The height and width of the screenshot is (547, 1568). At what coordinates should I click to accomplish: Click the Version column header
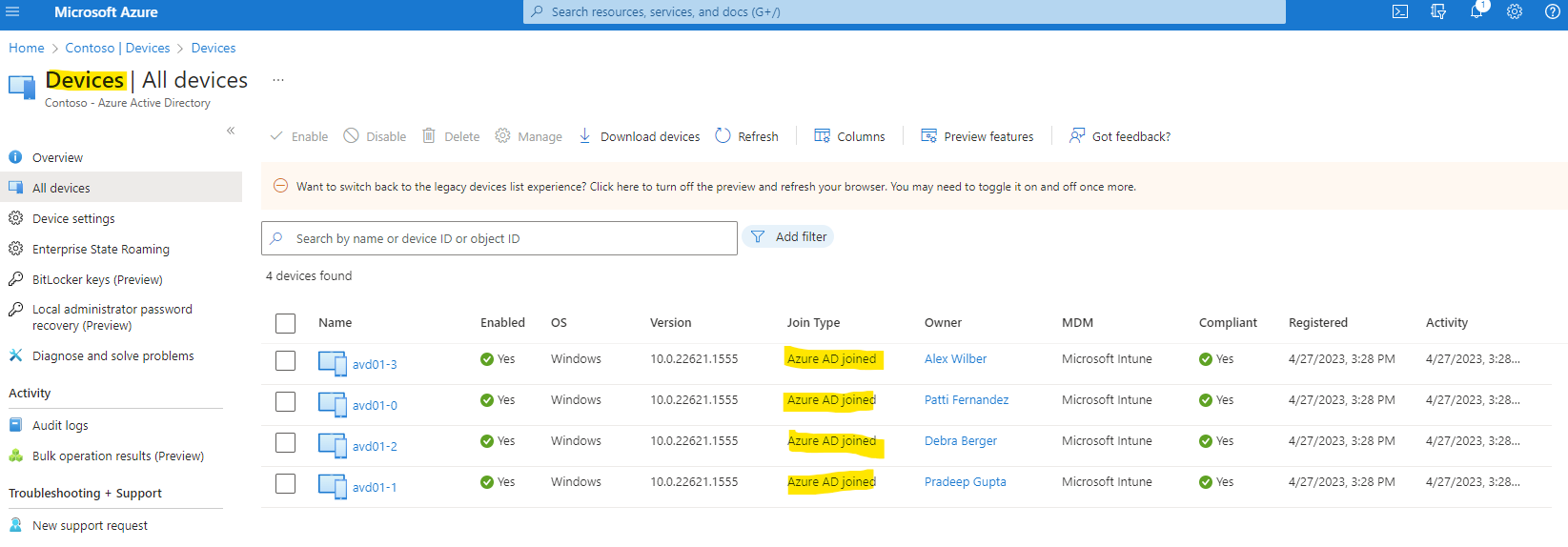pos(671,322)
